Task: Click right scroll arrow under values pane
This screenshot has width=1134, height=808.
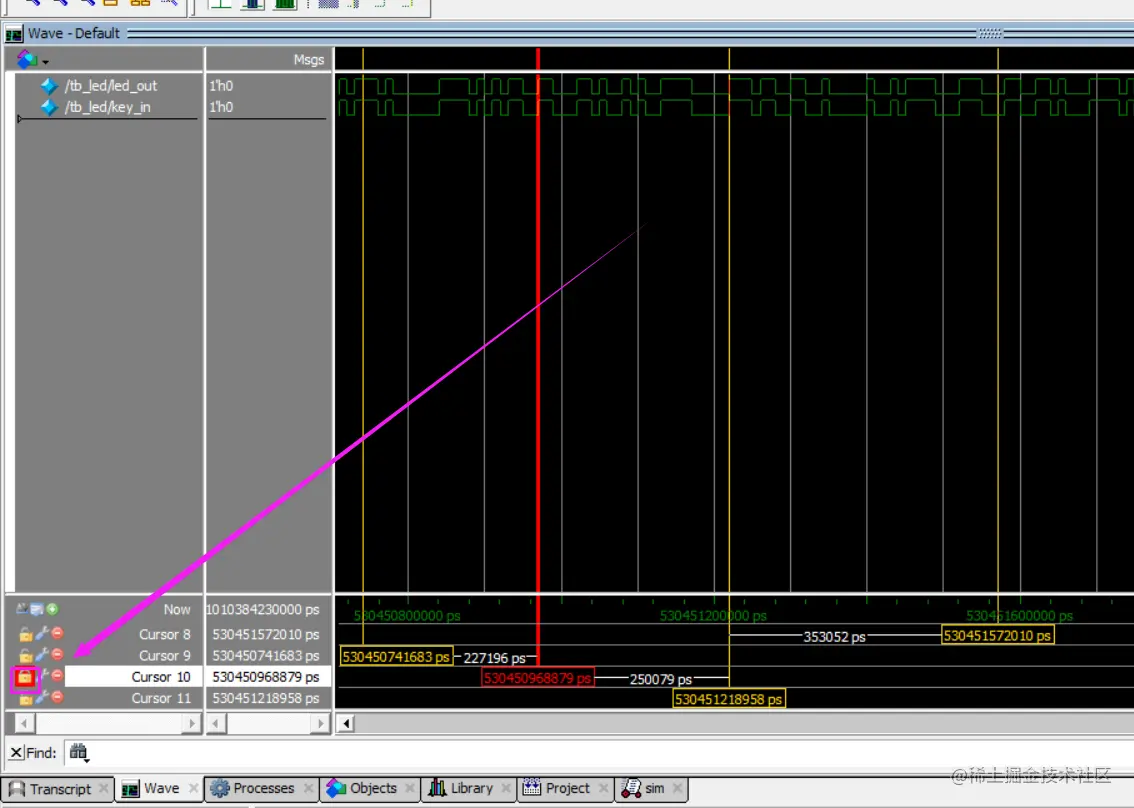Action: 320,723
